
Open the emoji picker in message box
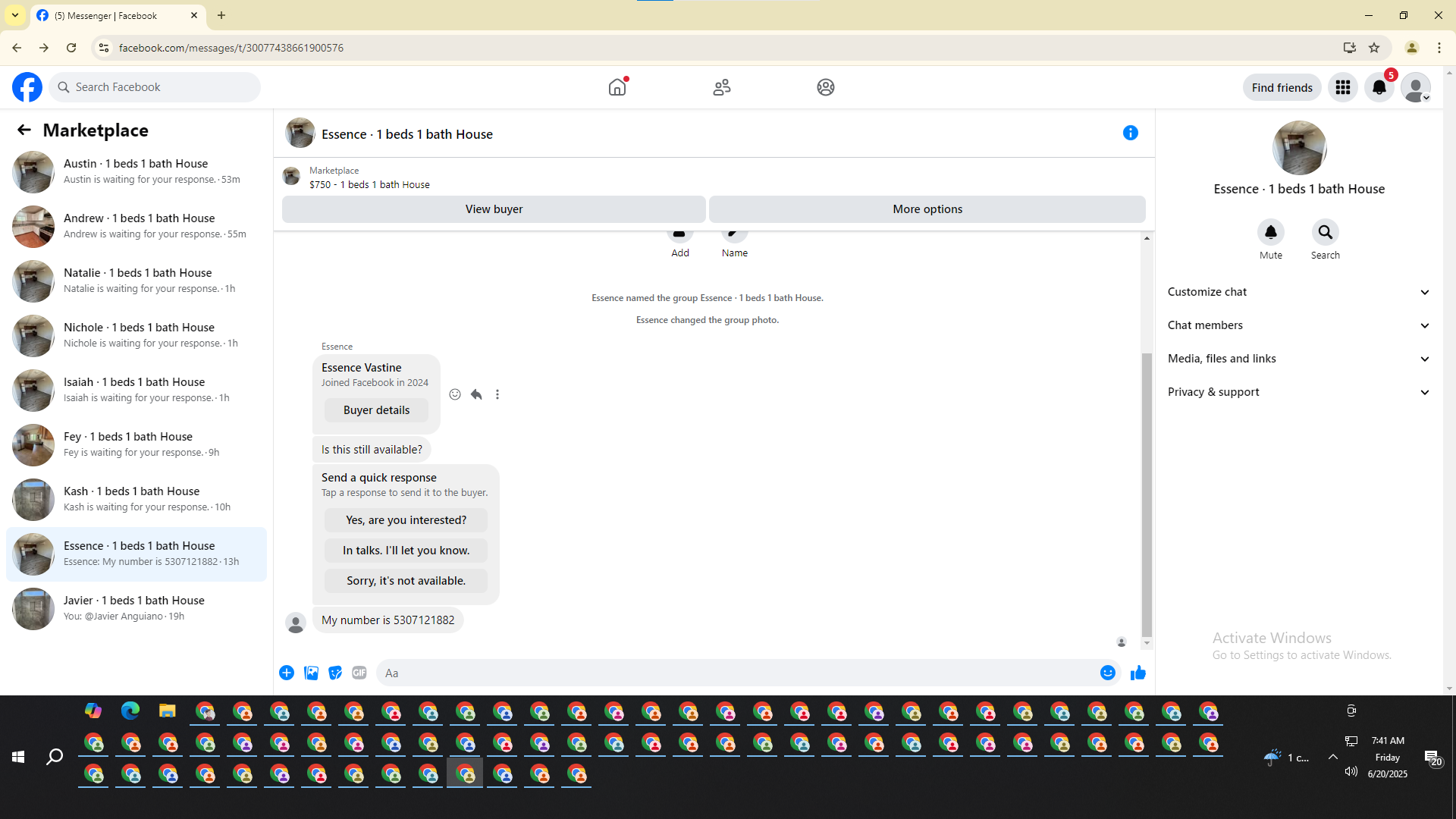pos(1107,673)
